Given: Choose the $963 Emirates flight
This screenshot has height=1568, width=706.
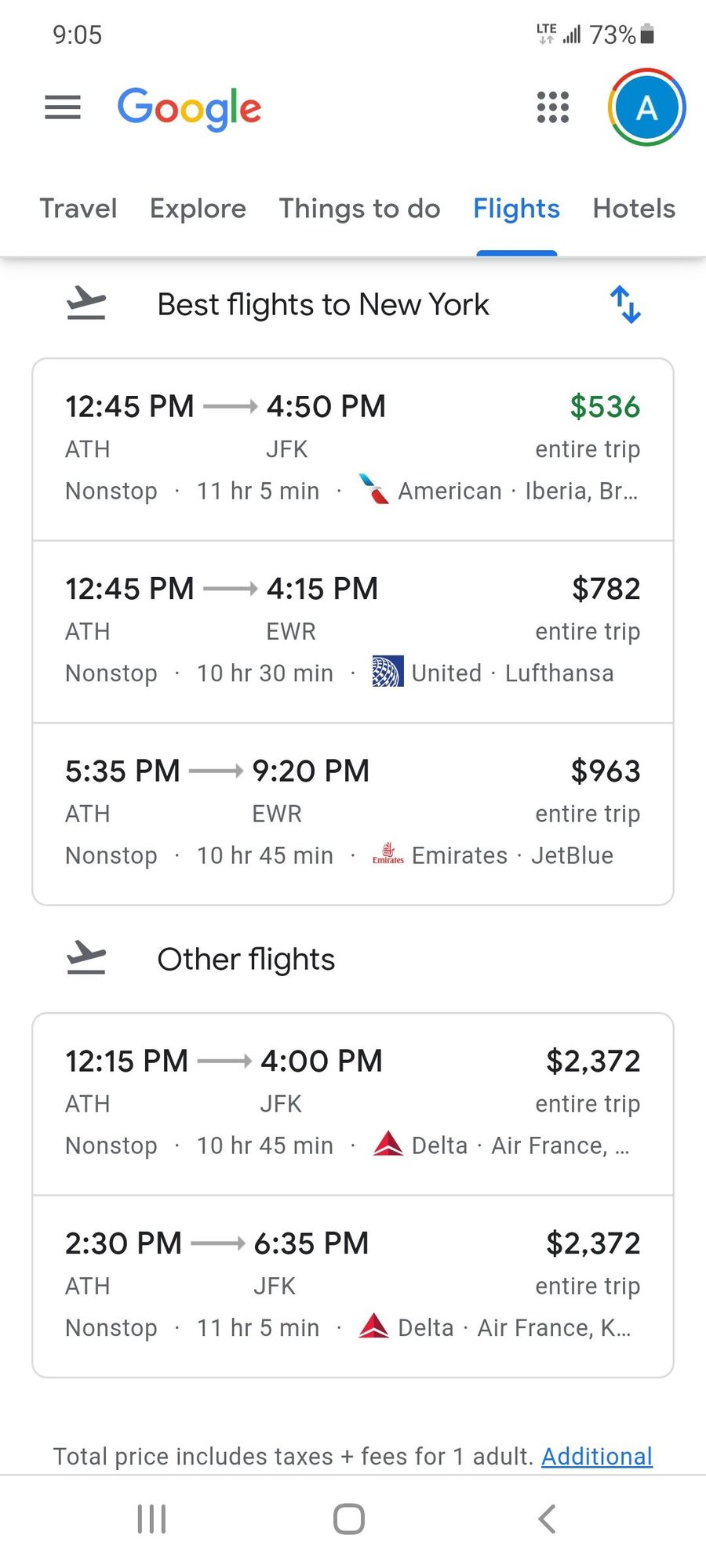Looking at the screenshot, I should (353, 814).
